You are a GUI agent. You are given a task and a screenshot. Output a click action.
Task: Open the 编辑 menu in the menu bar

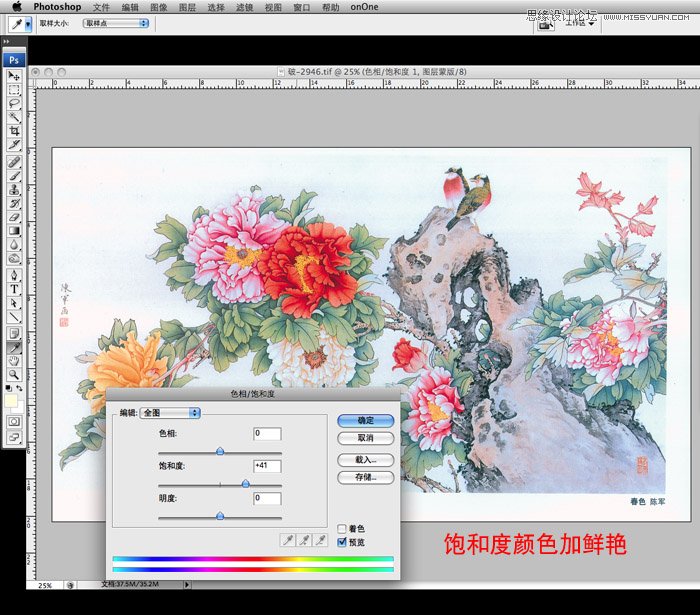[130, 7]
